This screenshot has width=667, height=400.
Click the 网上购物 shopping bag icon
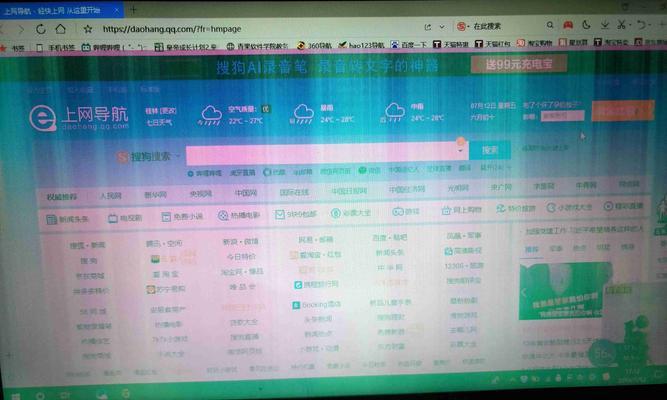(446, 210)
